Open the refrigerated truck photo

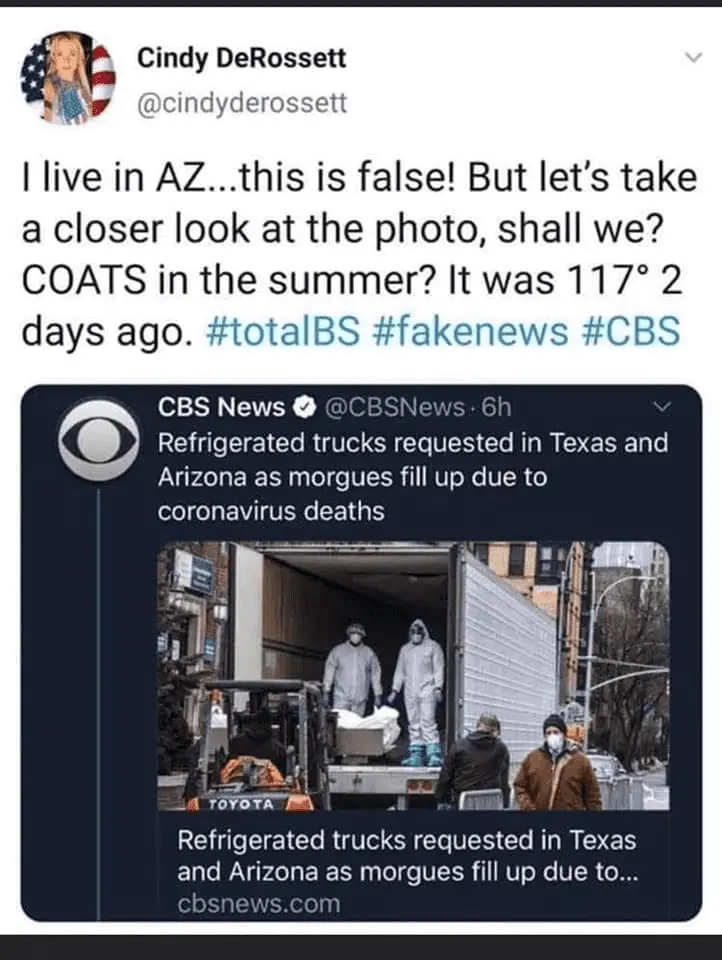click(x=412, y=676)
